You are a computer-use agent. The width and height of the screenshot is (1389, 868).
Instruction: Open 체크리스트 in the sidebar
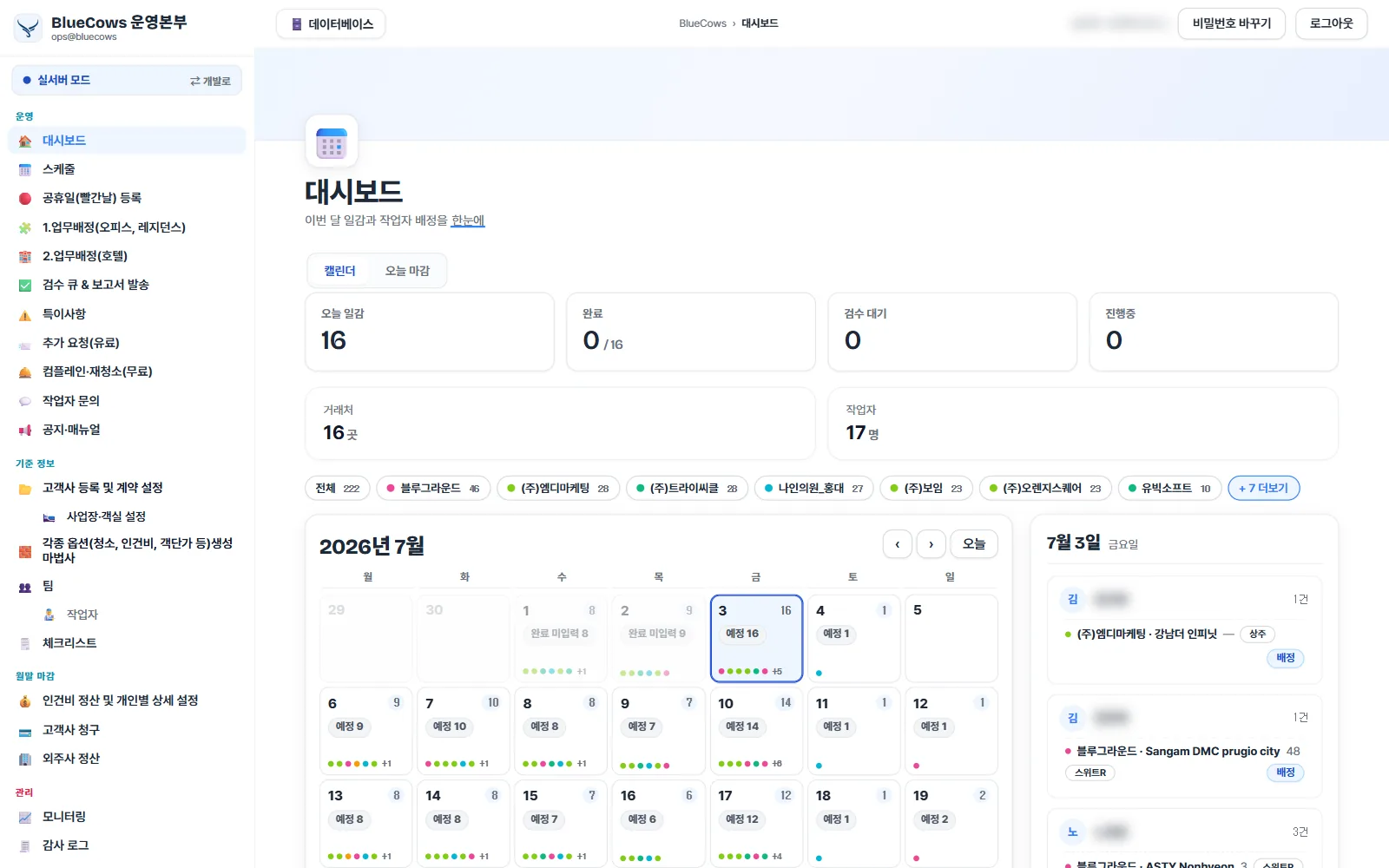[128, 643]
